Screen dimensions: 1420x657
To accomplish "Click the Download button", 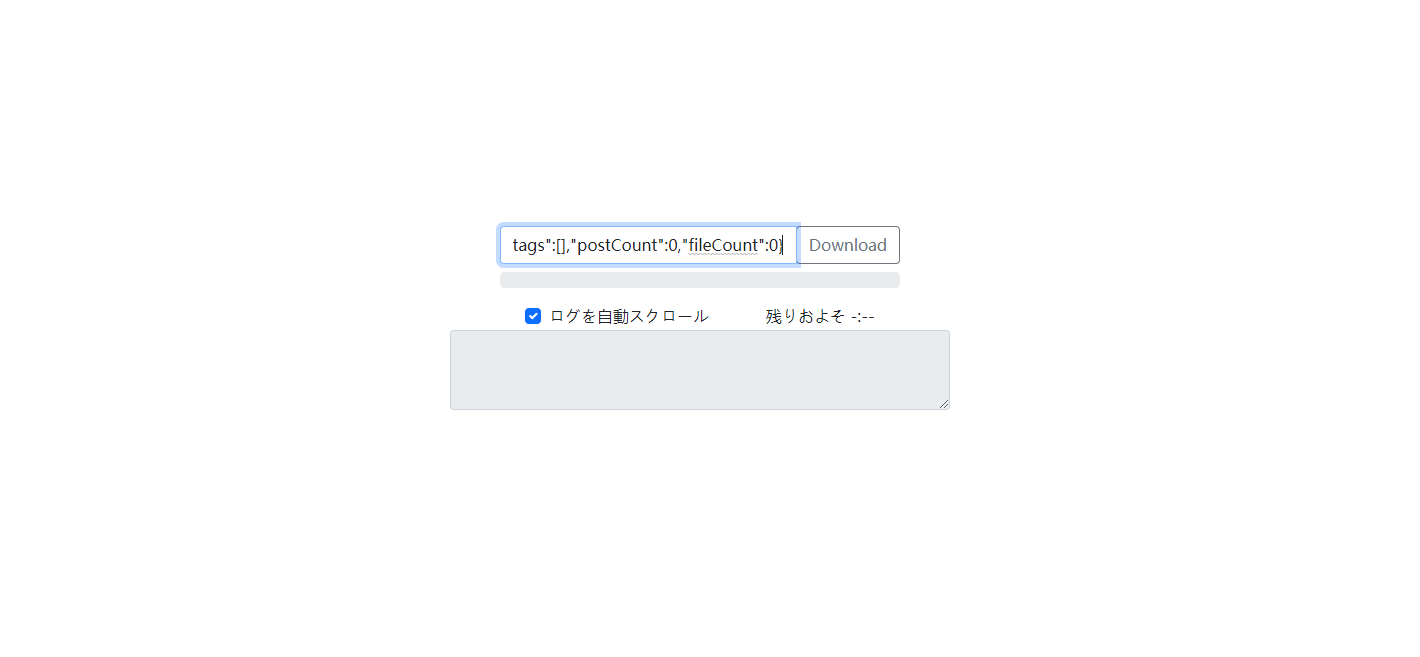I will [848, 245].
